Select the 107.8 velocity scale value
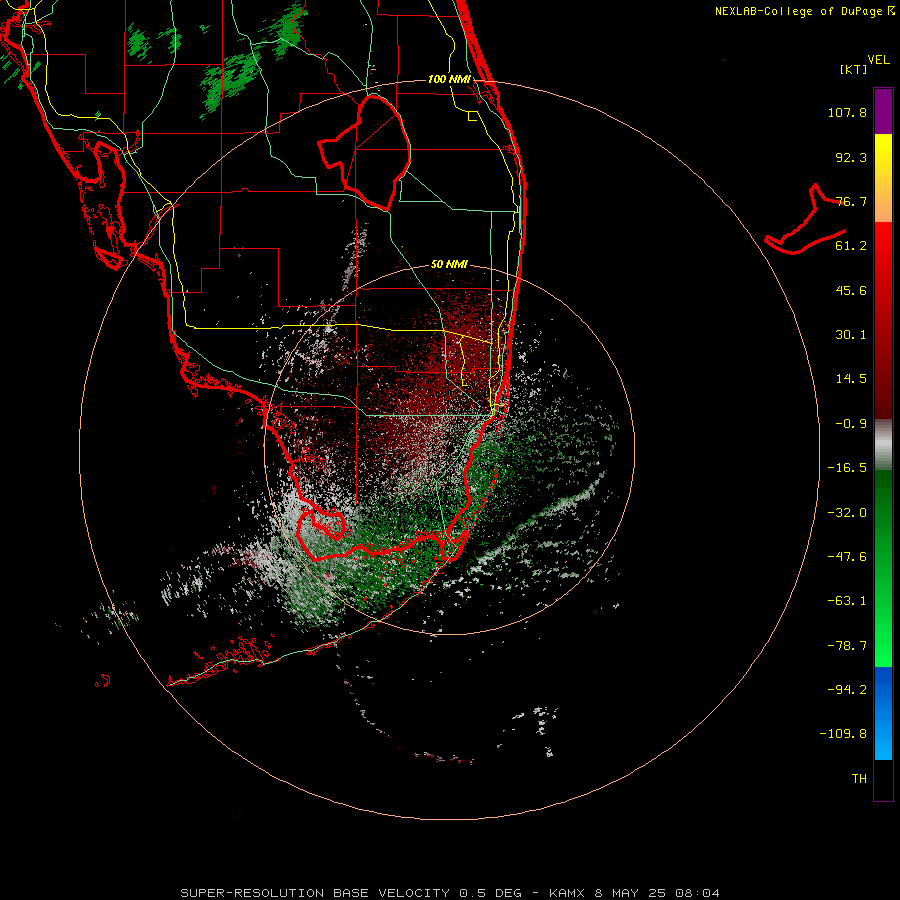Viewport: 900px width, 900px height. tap(847, 112)
